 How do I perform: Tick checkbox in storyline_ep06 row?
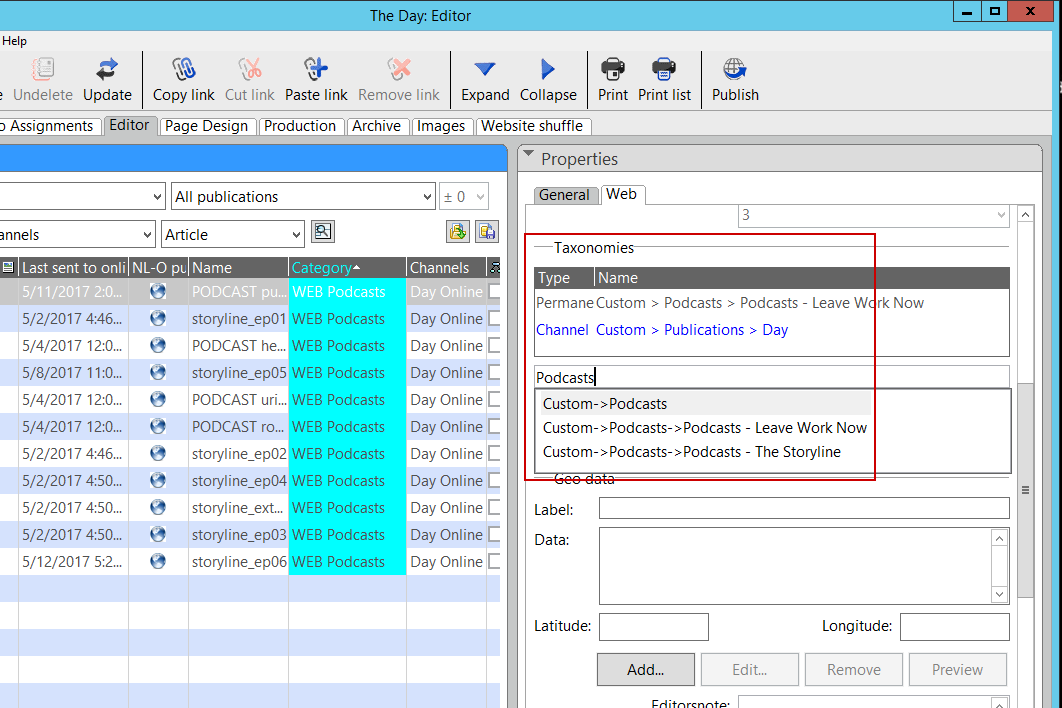pyautogui.click(x=494, y=562)
